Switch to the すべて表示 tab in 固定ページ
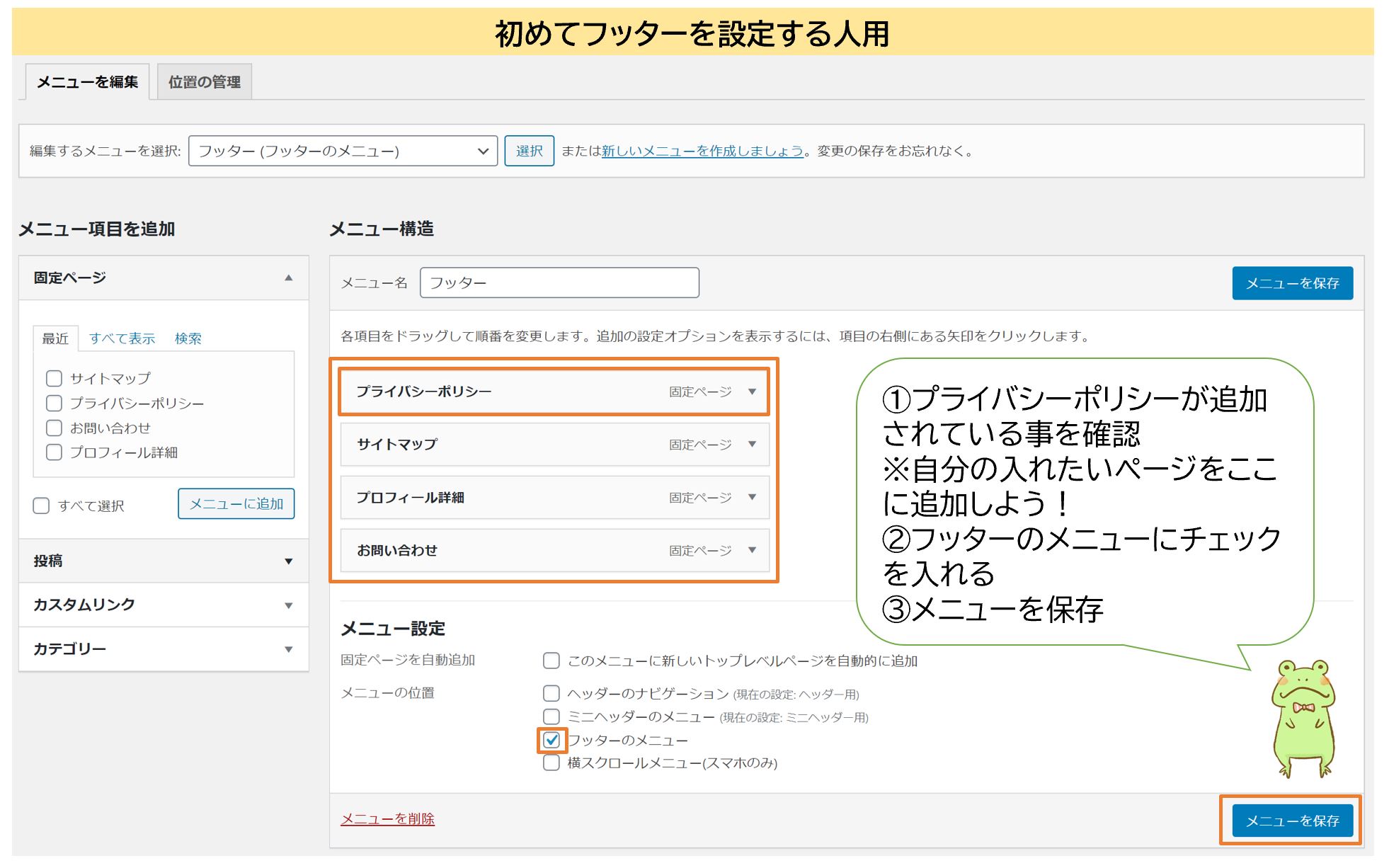The image size is (1389, 868). click(122, 338)
